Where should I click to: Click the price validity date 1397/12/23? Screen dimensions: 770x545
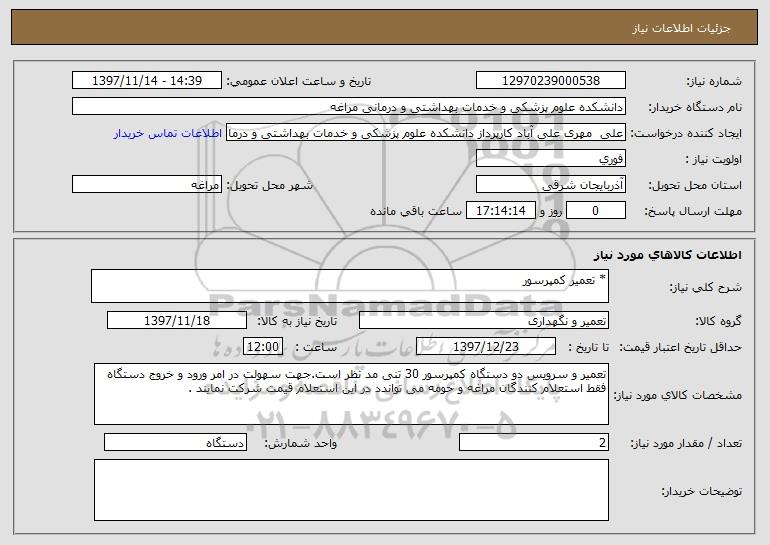pos(486,347)
